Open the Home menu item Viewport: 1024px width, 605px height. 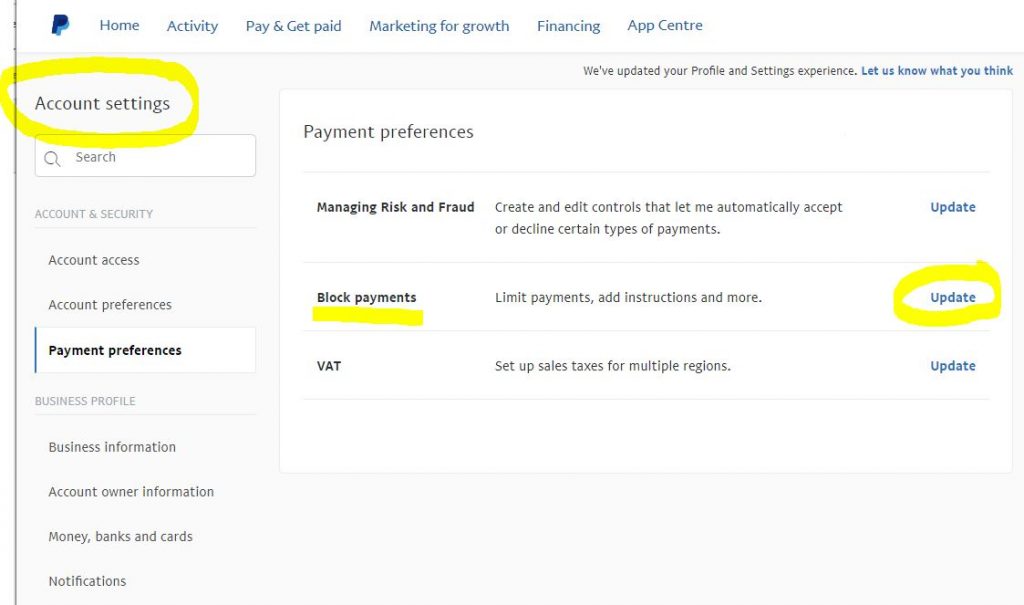120,25
